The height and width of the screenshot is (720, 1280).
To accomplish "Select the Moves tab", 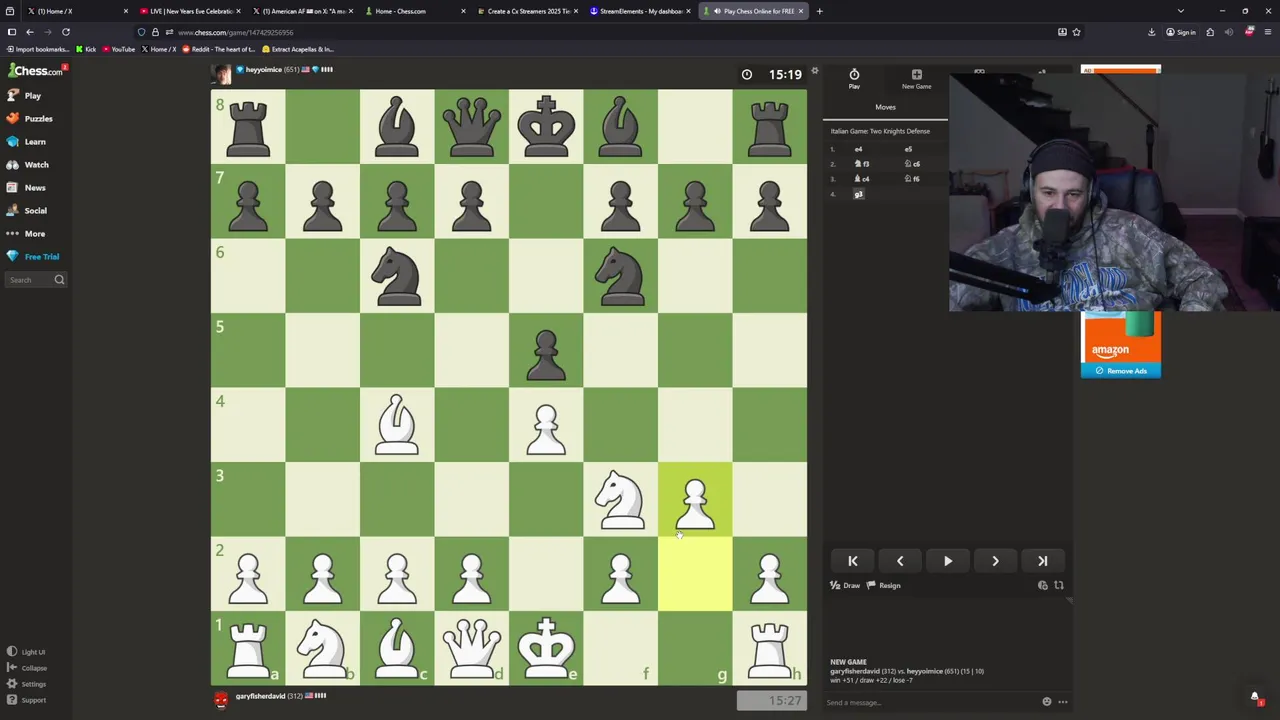I will [x=885, y=107].
